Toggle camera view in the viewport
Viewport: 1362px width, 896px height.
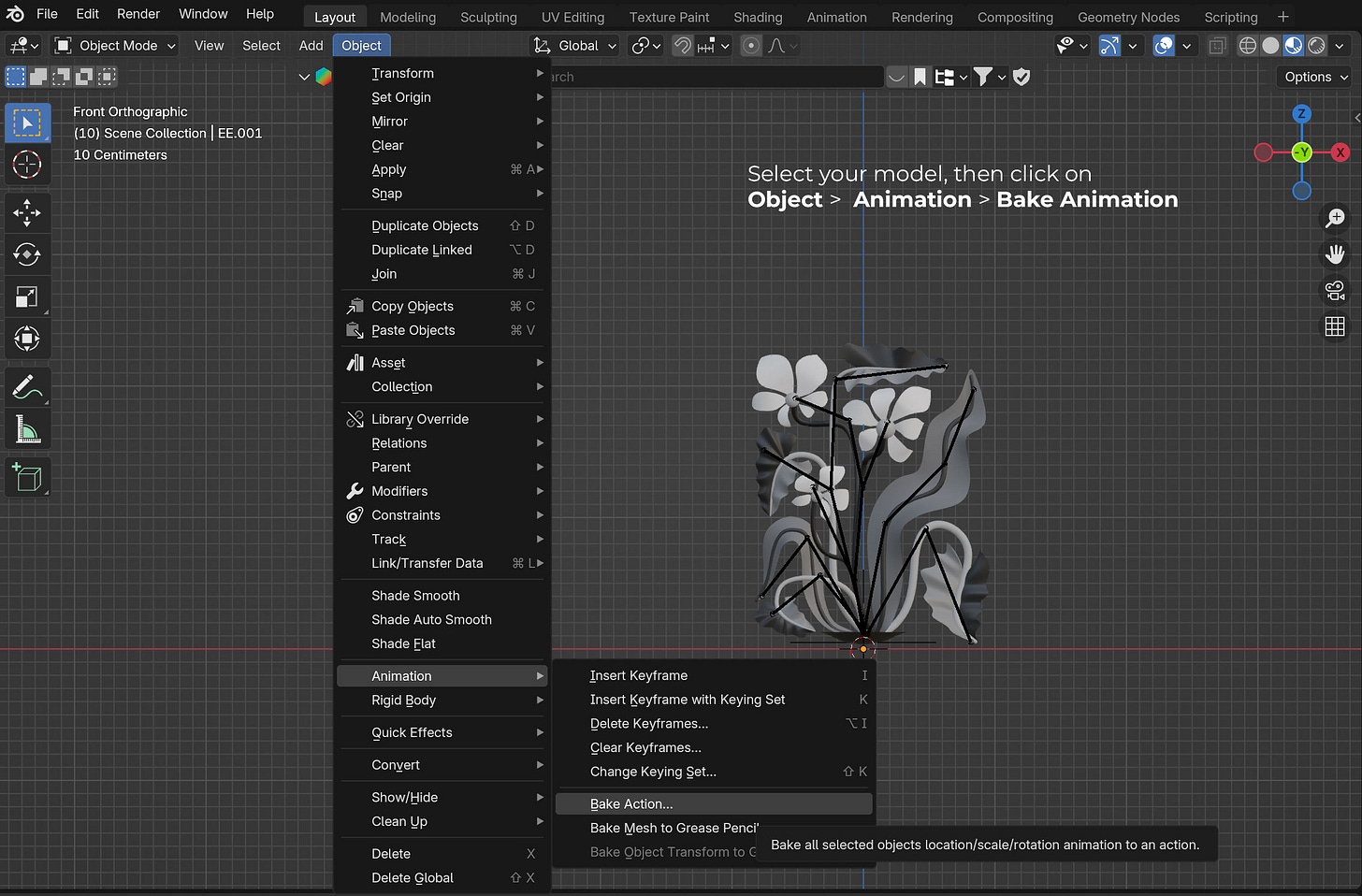pos(1335,290)
